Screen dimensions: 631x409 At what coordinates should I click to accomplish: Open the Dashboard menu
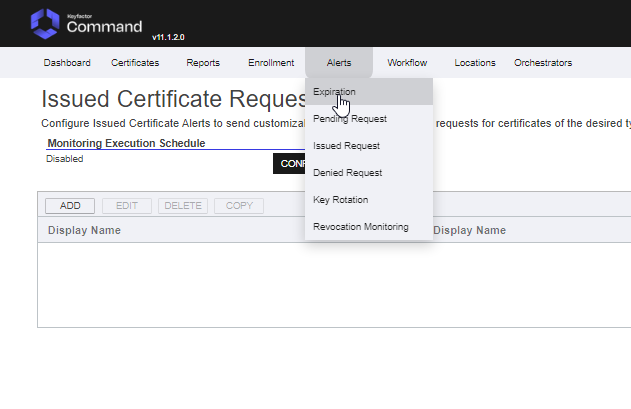(67, 63)
